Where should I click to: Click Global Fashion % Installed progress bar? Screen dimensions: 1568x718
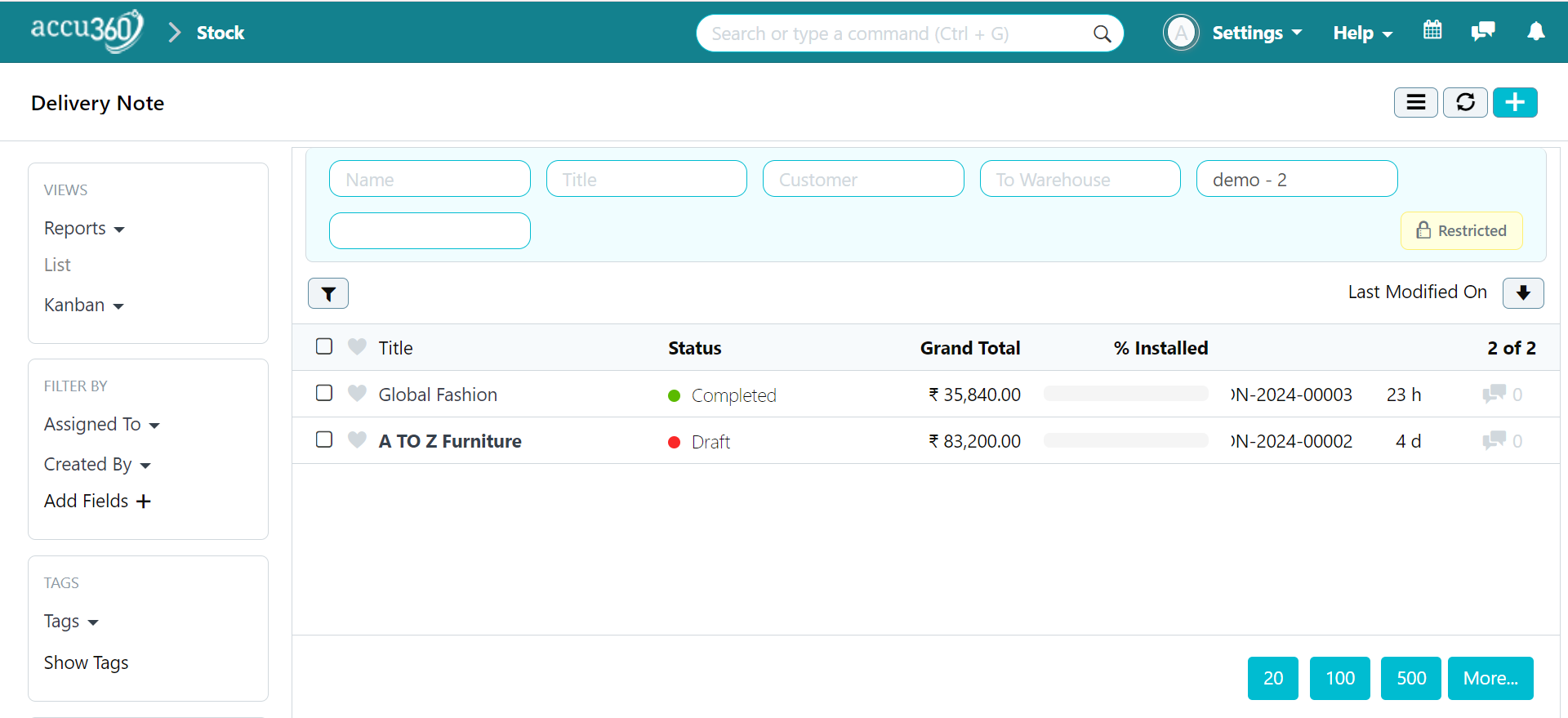(x=1125, y=394)
